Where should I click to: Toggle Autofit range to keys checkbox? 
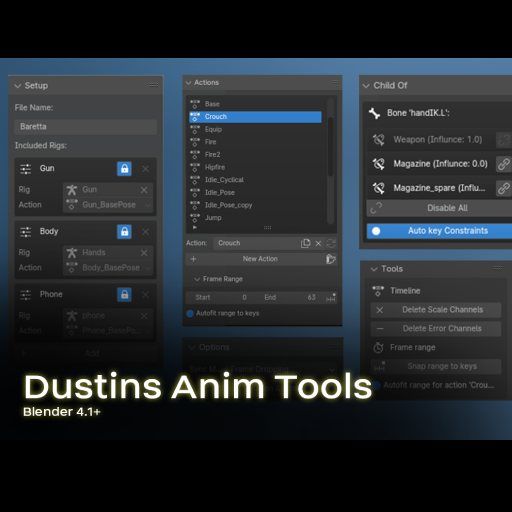click(190, 313)
